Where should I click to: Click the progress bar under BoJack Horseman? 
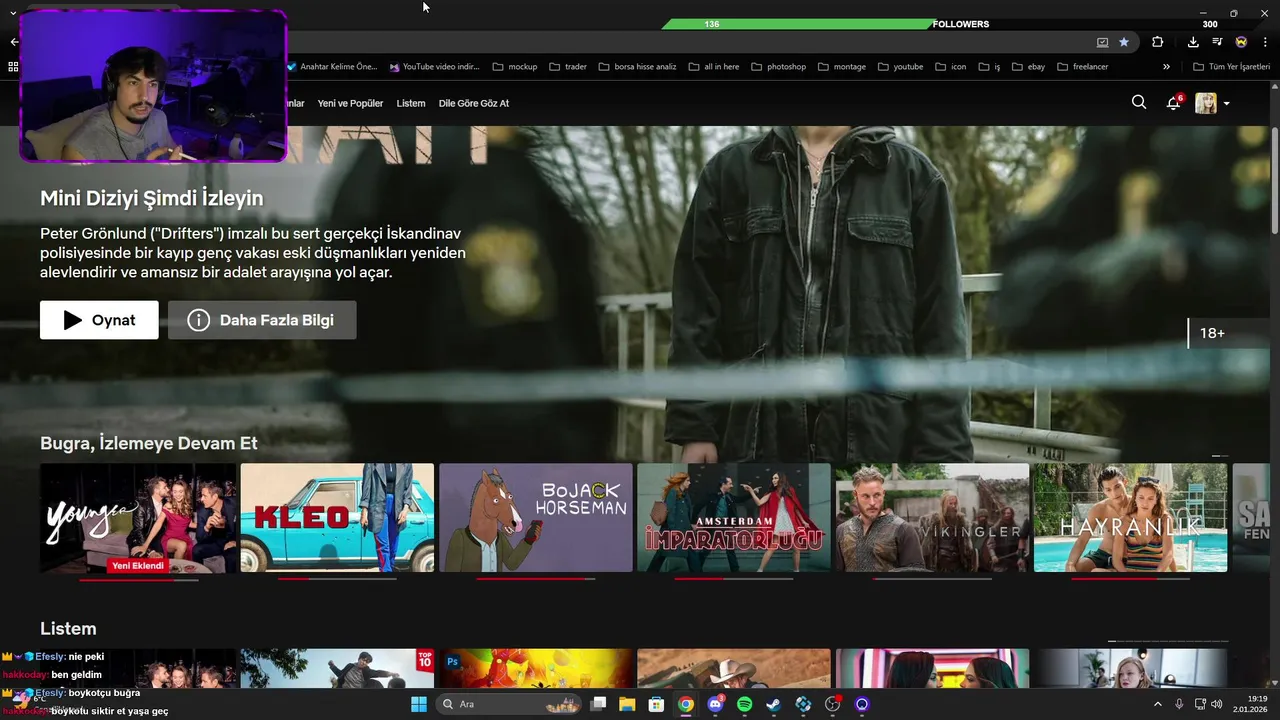[535, 578]
